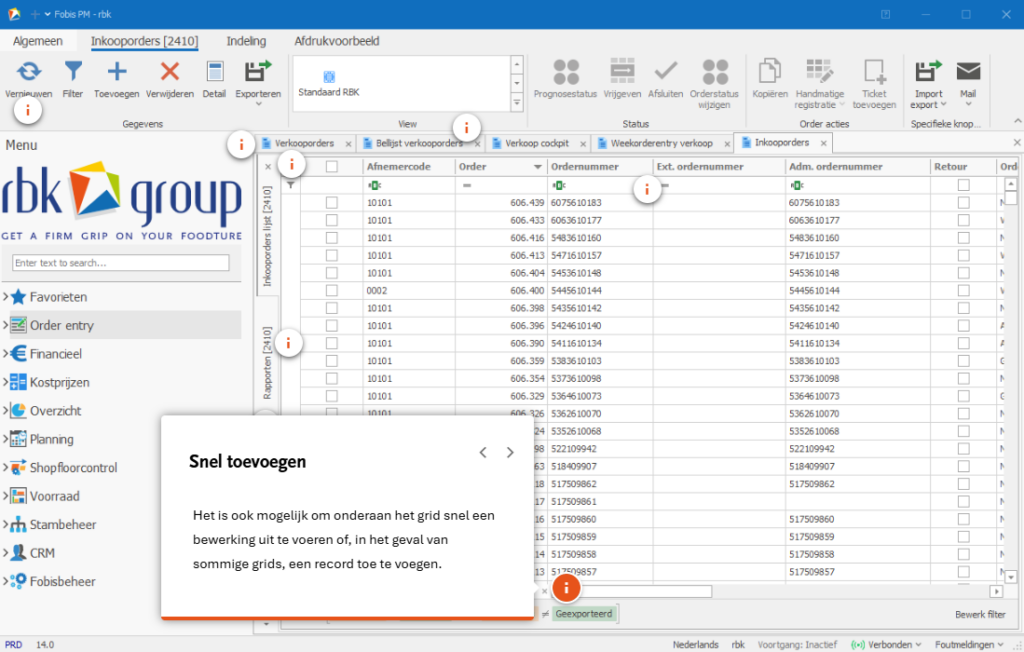Click the Mail envelope icon

[967, 71]
